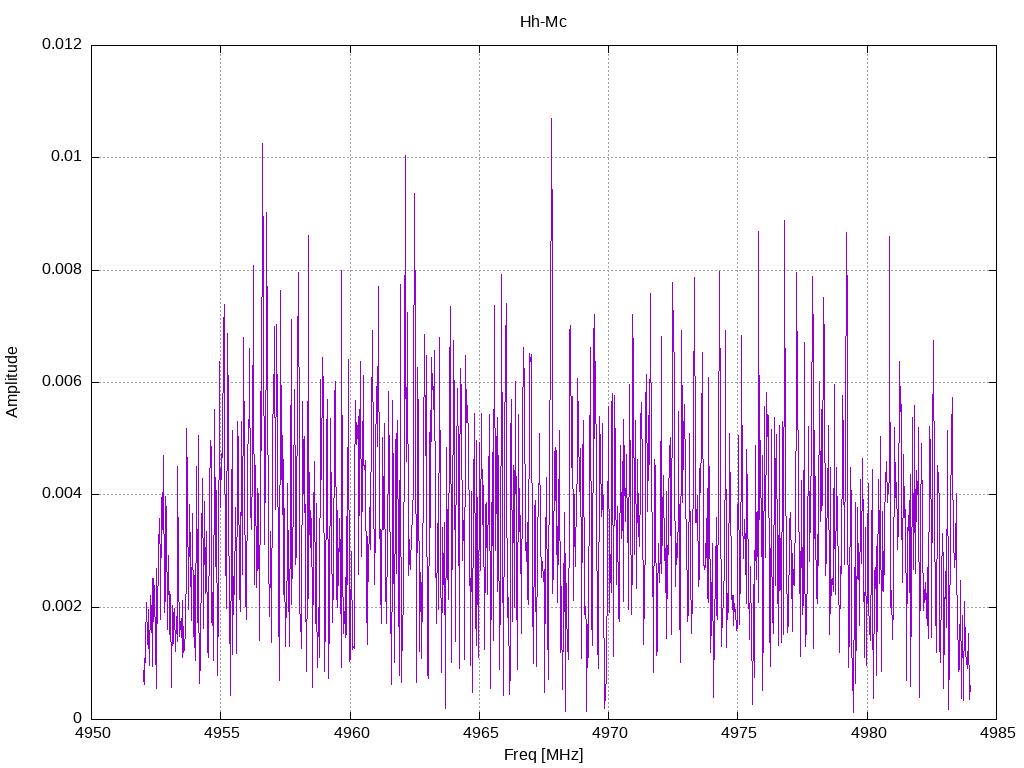Select y-axis tick label 0.002
1024x768 pixels.
62,606
